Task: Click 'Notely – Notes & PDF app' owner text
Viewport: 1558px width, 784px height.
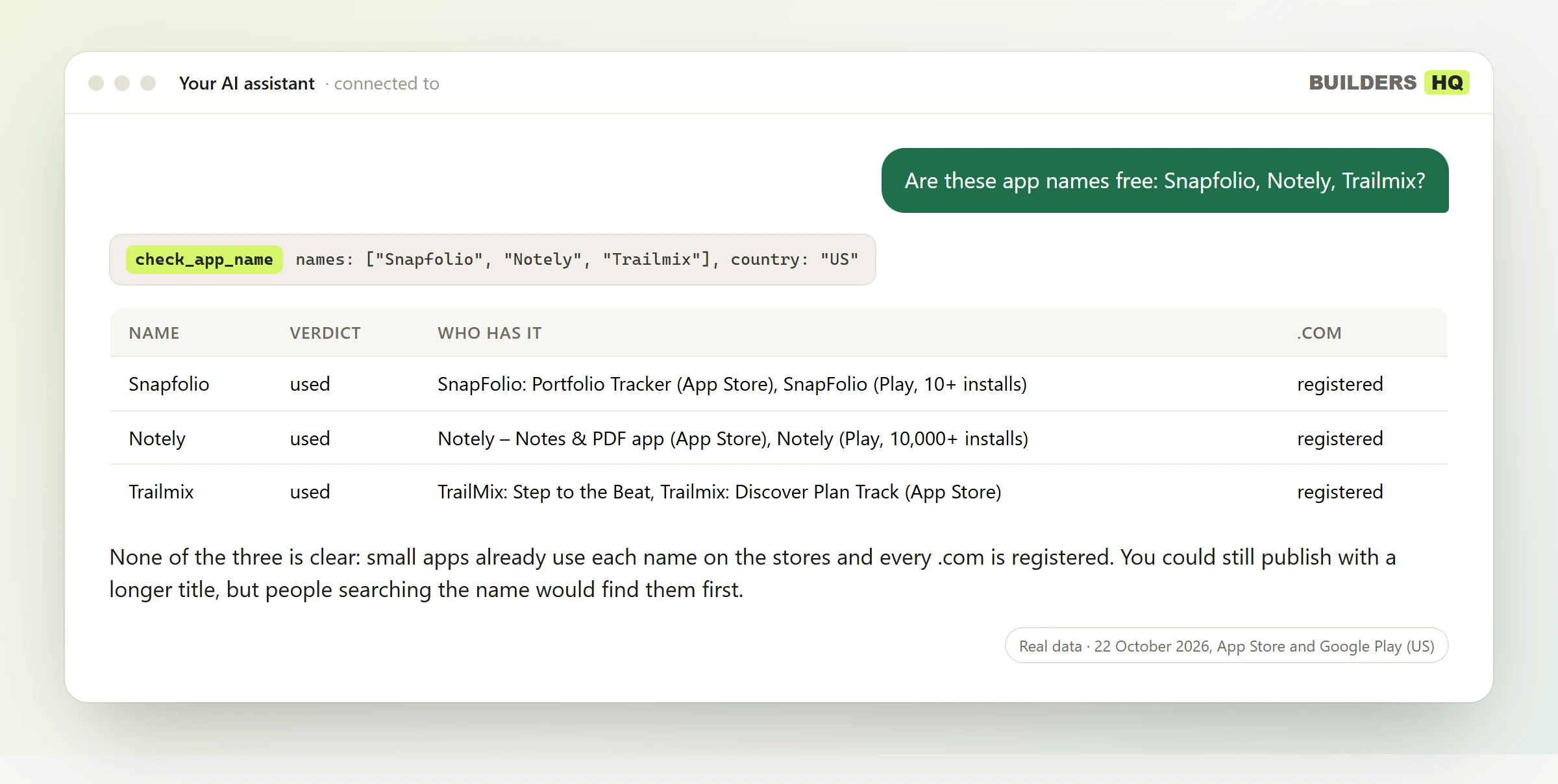Action: point(551,439)
